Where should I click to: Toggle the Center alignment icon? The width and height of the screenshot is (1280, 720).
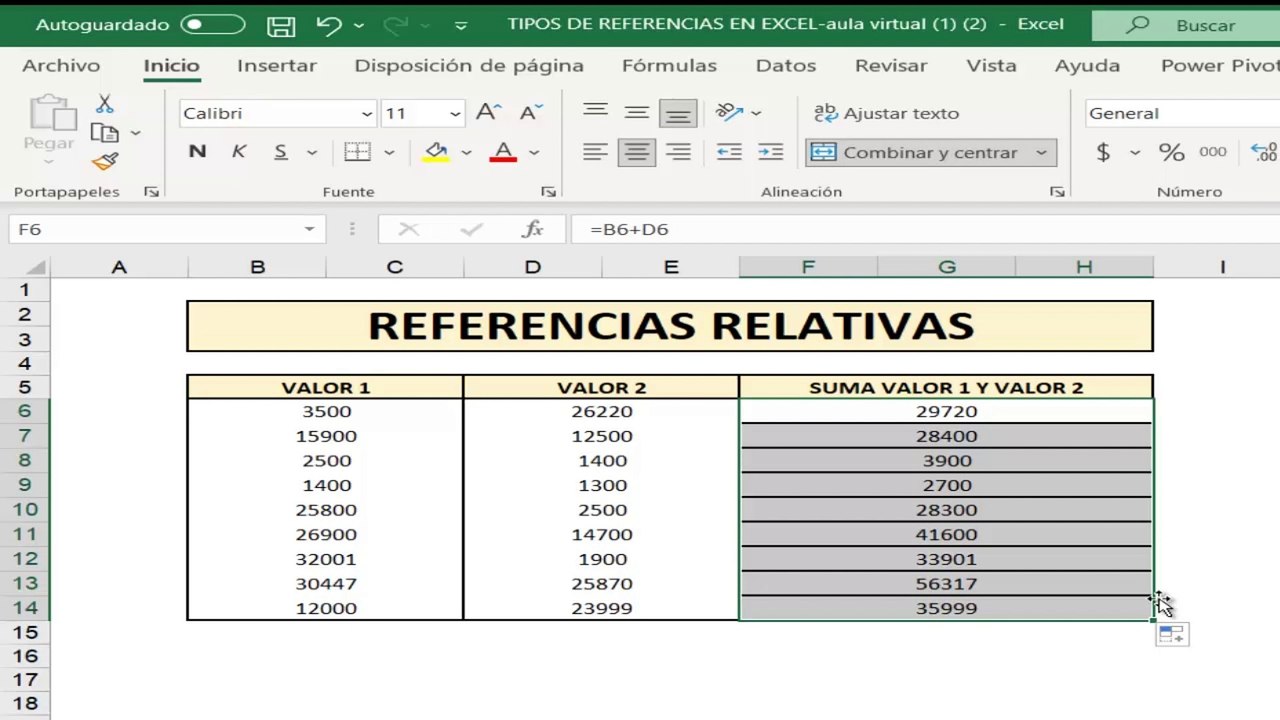[x=636, y=152]
